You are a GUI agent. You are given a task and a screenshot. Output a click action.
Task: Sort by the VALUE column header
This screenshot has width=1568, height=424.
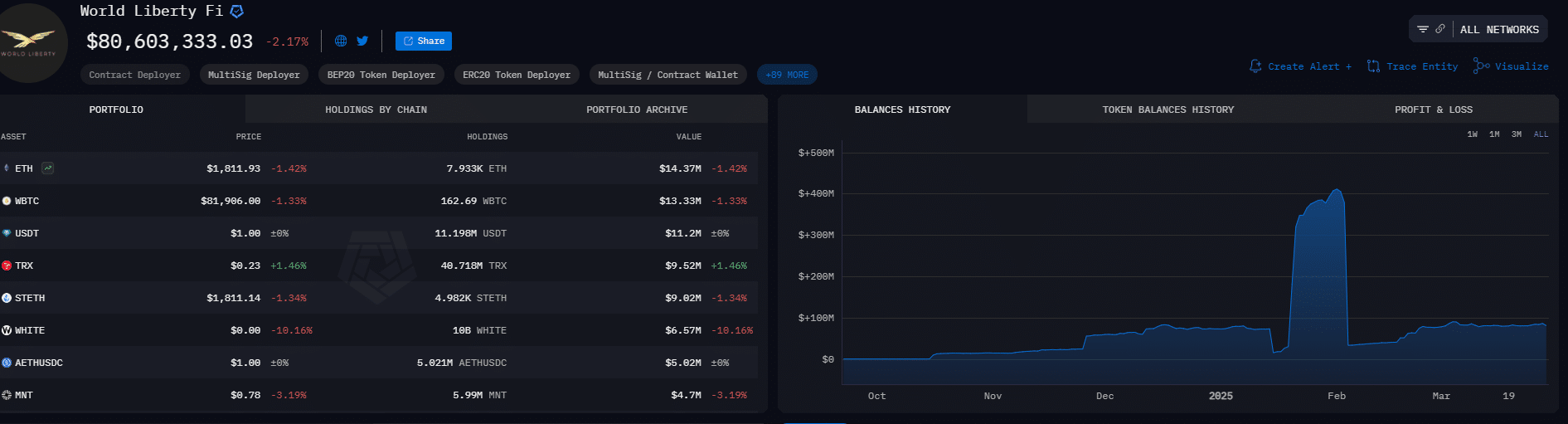point(689,137)
